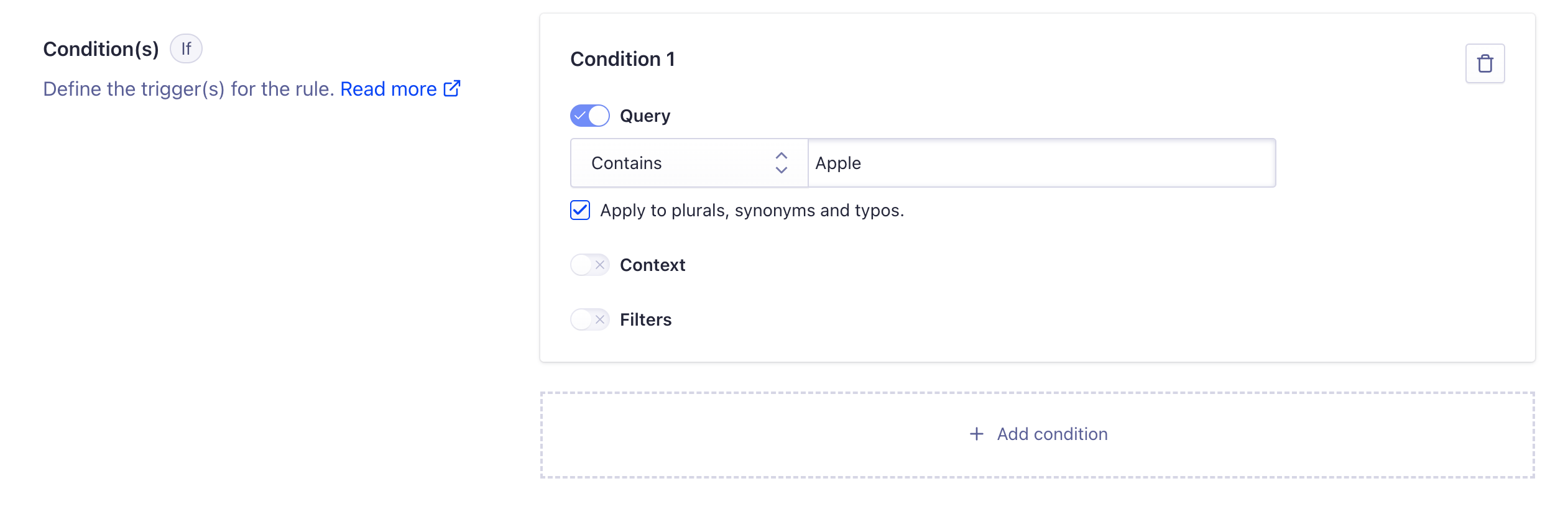The image size is (1568, 527).
Task: Click the external link icon beside Read more
Action: (x=452, y=88)
